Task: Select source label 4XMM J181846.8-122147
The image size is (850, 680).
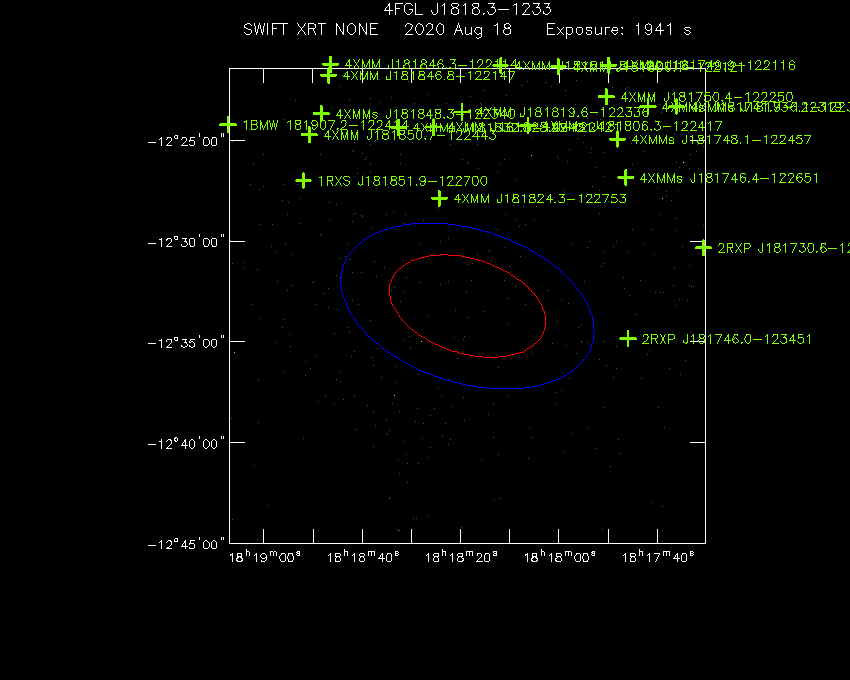Action: tap(429, 76)
